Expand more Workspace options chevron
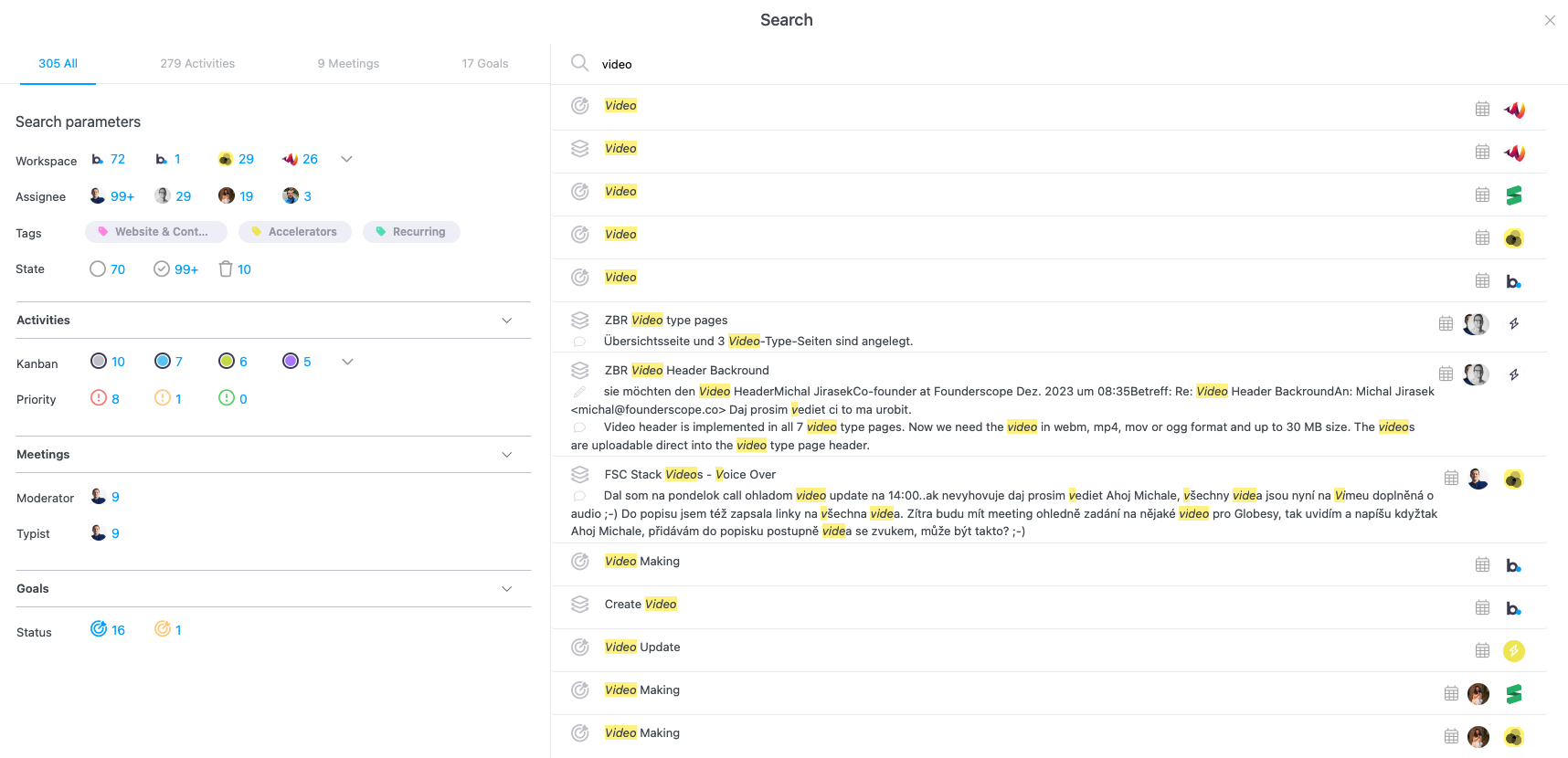Screen dimensions: 1568x758 [x=346, y=159]
